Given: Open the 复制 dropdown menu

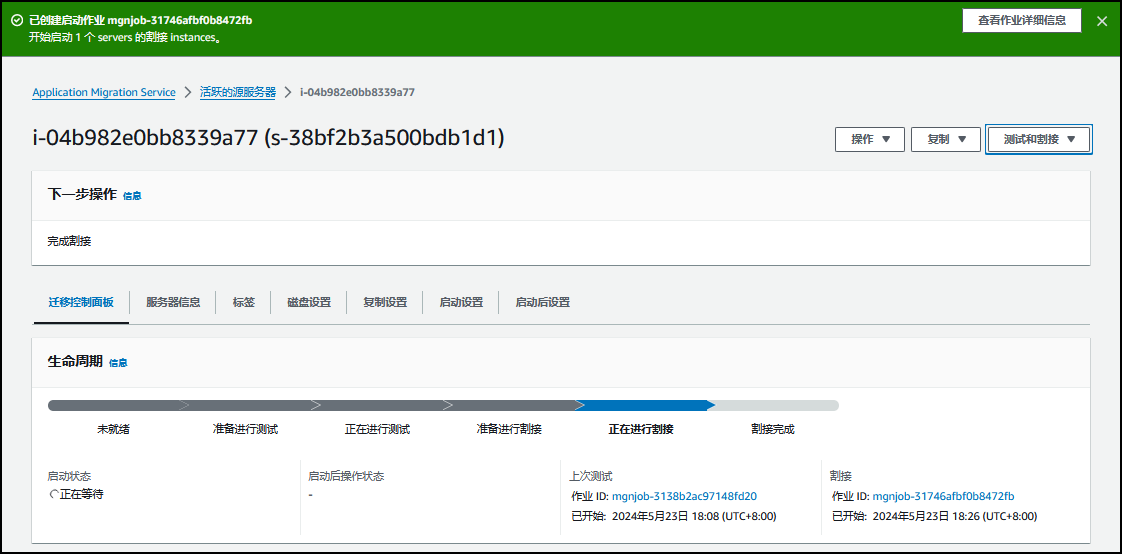Looking at the screenshot, I should coord(946,140).
